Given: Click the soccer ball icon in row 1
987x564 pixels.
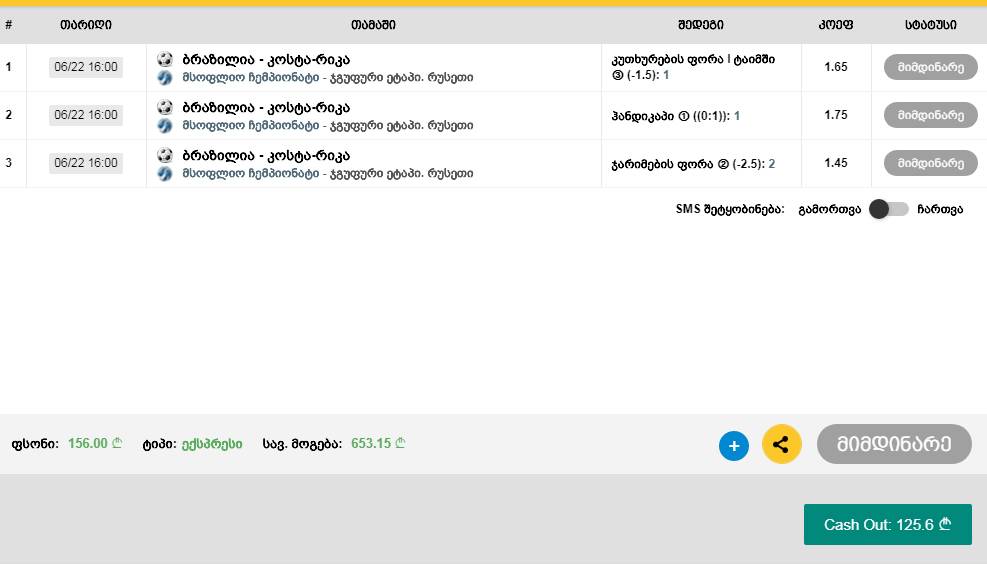Looking at the screenshot, I should 165,59.
